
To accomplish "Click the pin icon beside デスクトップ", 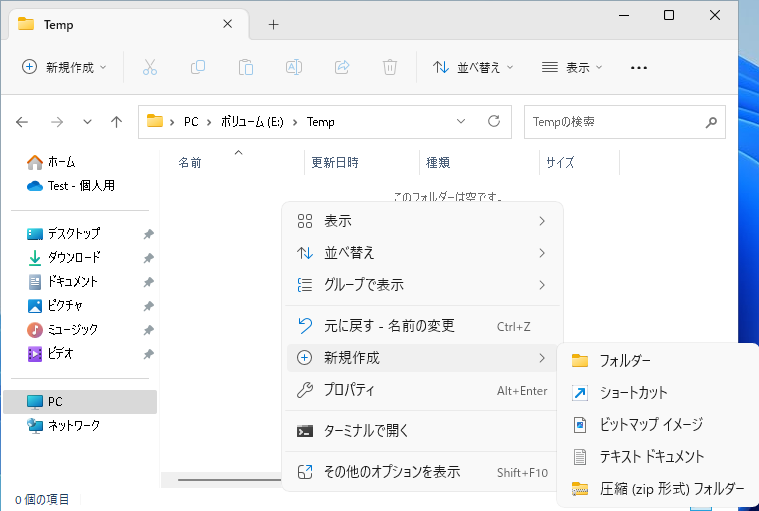I will click(149, 234).
